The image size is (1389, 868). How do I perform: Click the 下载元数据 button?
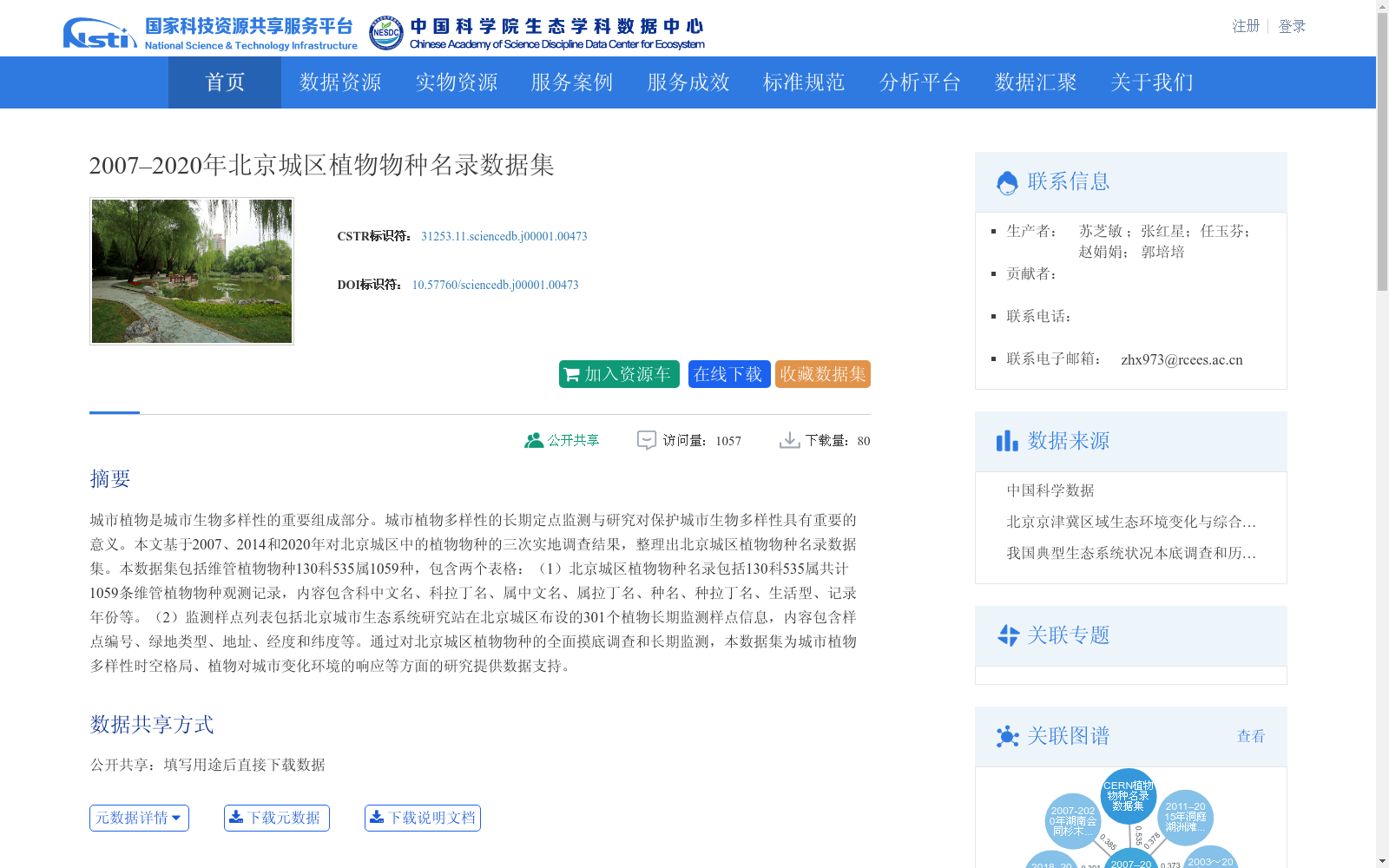pos(277,818)
